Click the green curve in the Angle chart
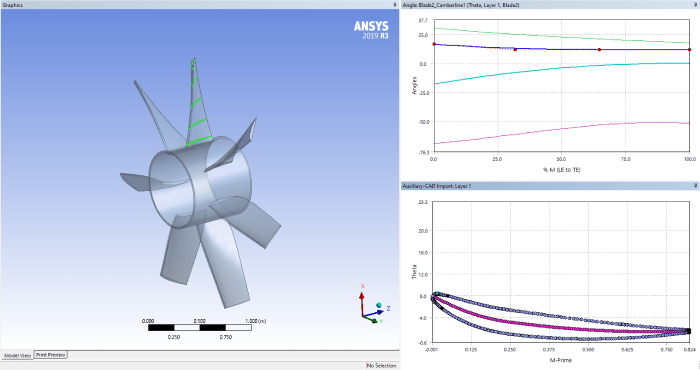Screen dimensions: 700x370 point(561,37)
